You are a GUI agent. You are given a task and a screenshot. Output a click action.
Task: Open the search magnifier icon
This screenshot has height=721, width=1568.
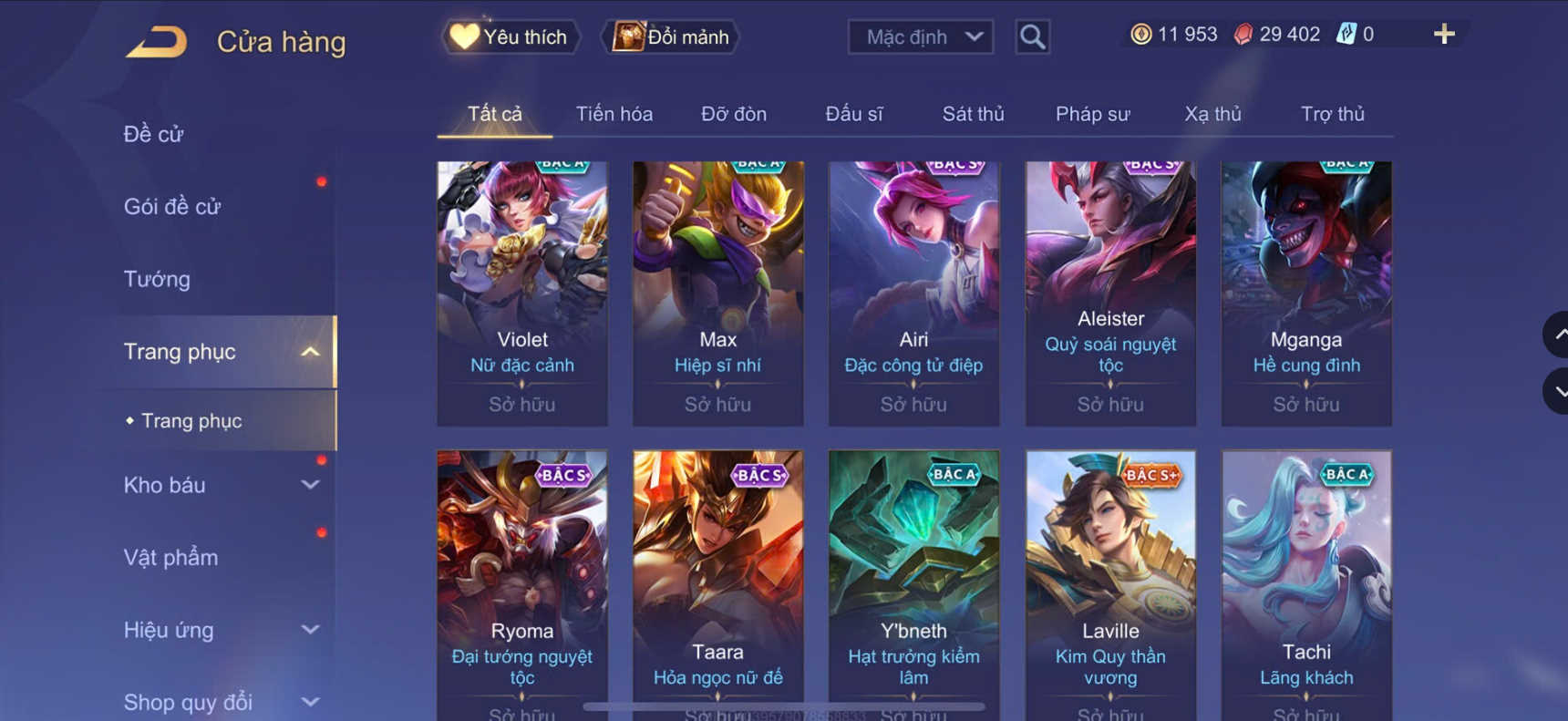click(x=1032, y=37)
